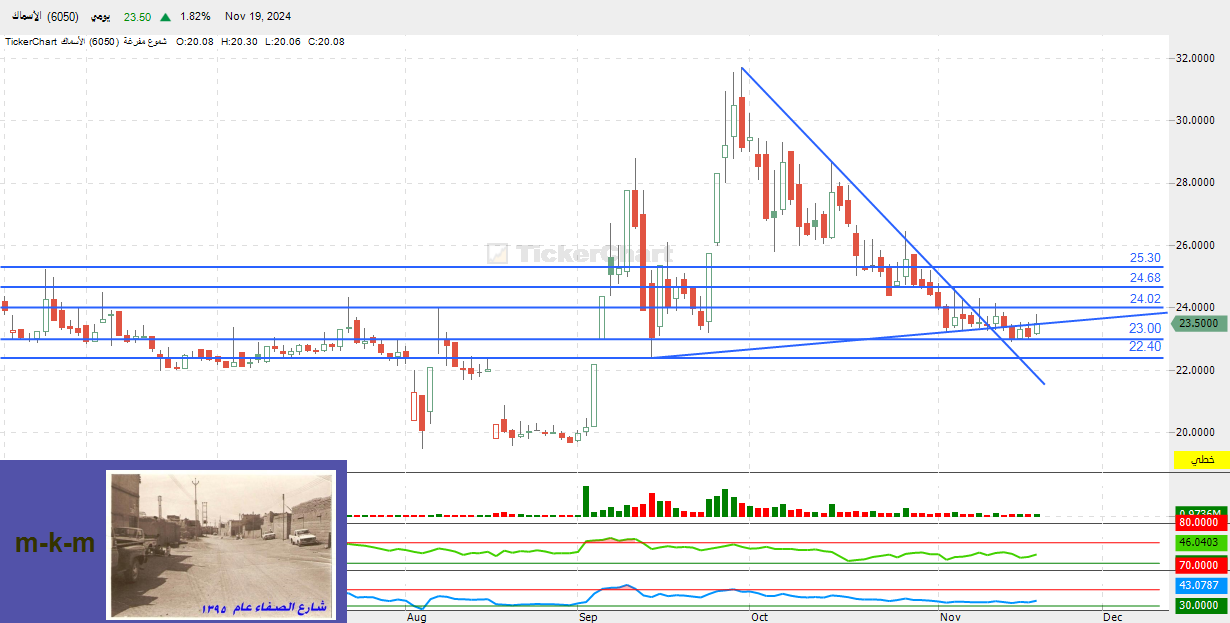Select the steep descending blue trendline
The width and height of the screenshot is (1230, 623).
[892, 225]
